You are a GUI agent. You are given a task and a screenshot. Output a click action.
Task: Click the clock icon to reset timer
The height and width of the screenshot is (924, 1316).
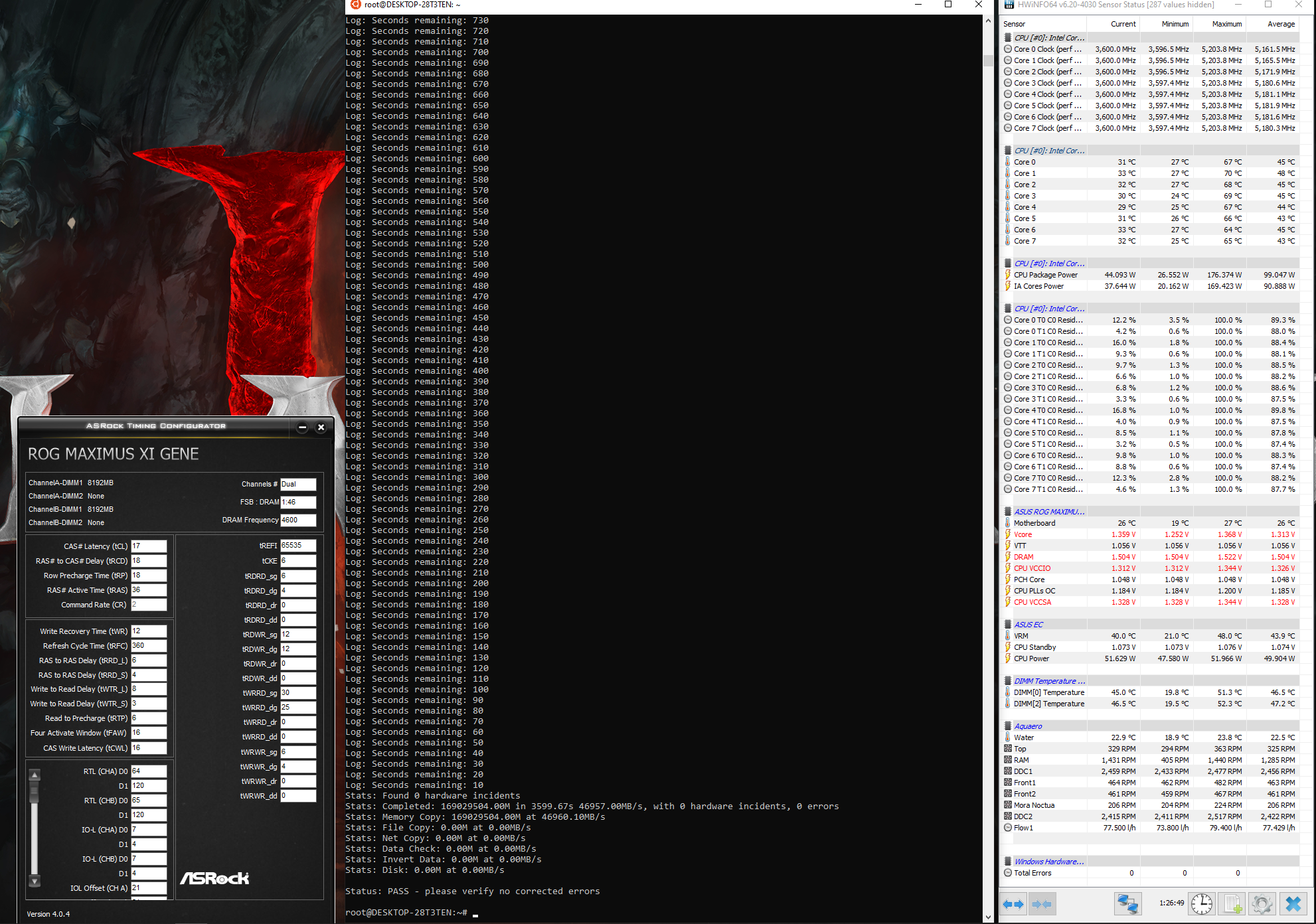(x=1201, y=904)
